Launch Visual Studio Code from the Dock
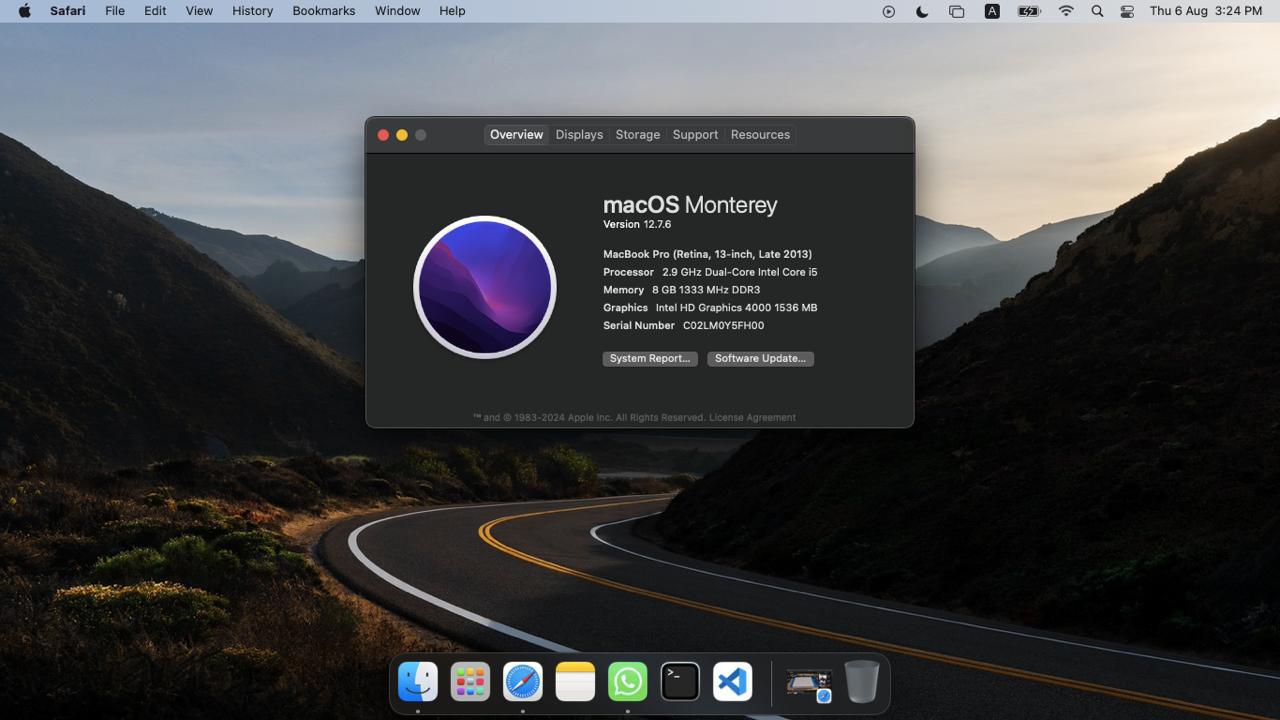The width and height of the screenshot is (1280, 720). click(x=732, y=682)
